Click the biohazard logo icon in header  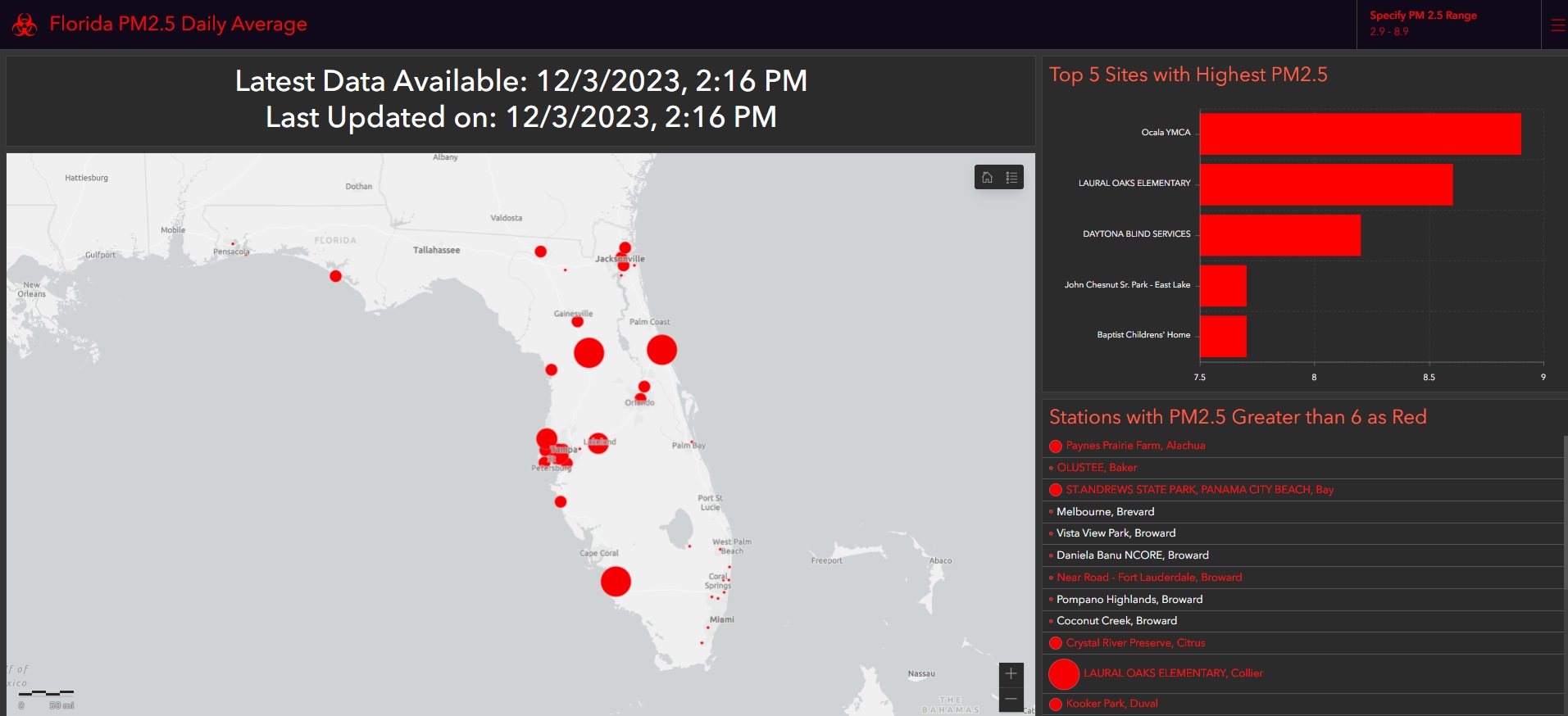click(25, 25)
